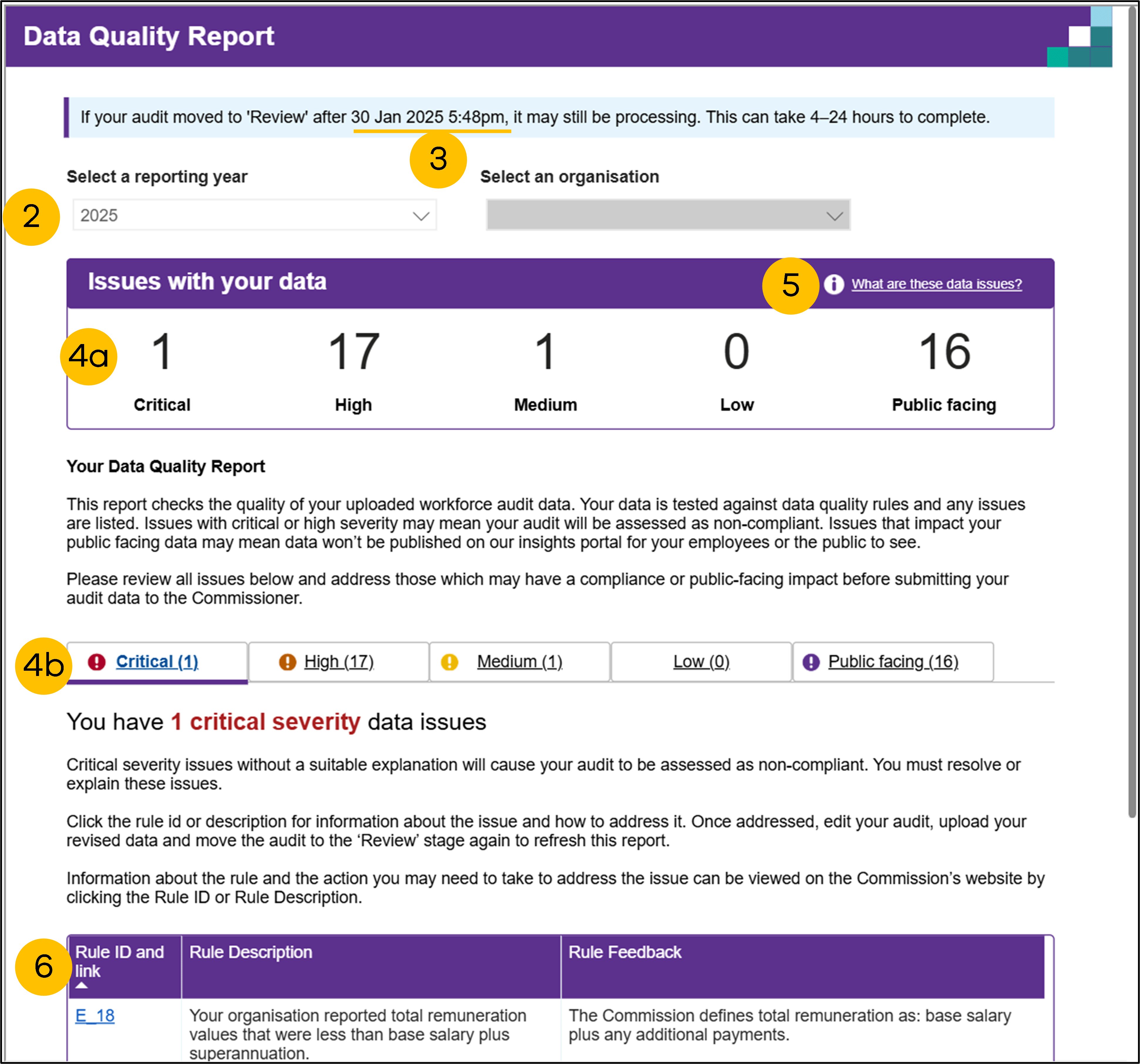Image resolution: width=1140 pixels, height=1064 pixels.
Task: Switch to the High (17) tab
Action: pos(339,662)
